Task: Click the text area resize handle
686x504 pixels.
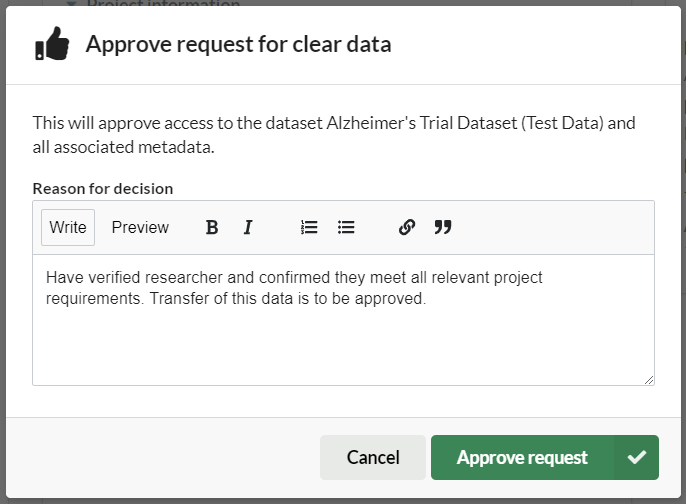Action: (x=649, y=379)
